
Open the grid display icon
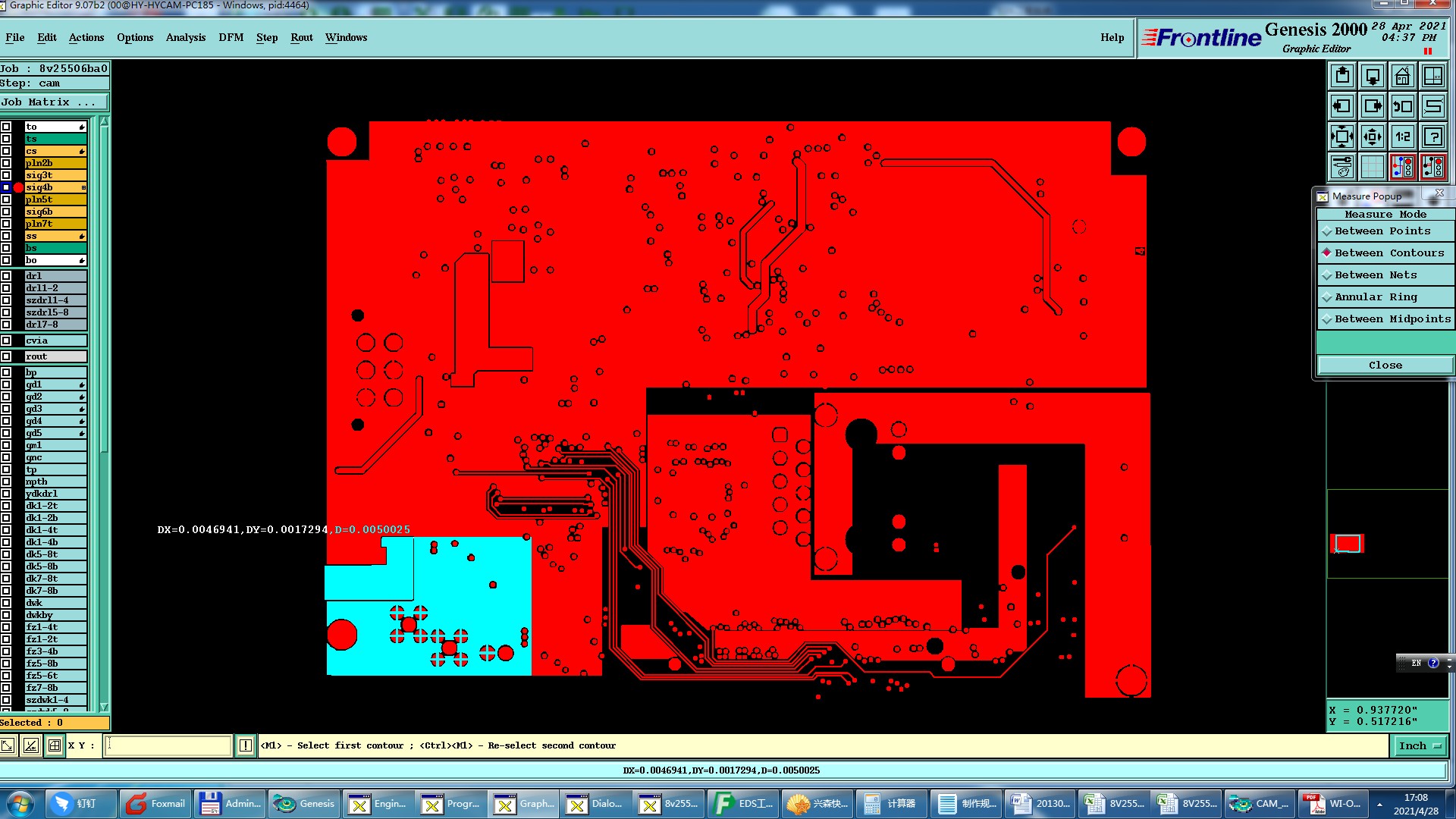(1372, 166)
